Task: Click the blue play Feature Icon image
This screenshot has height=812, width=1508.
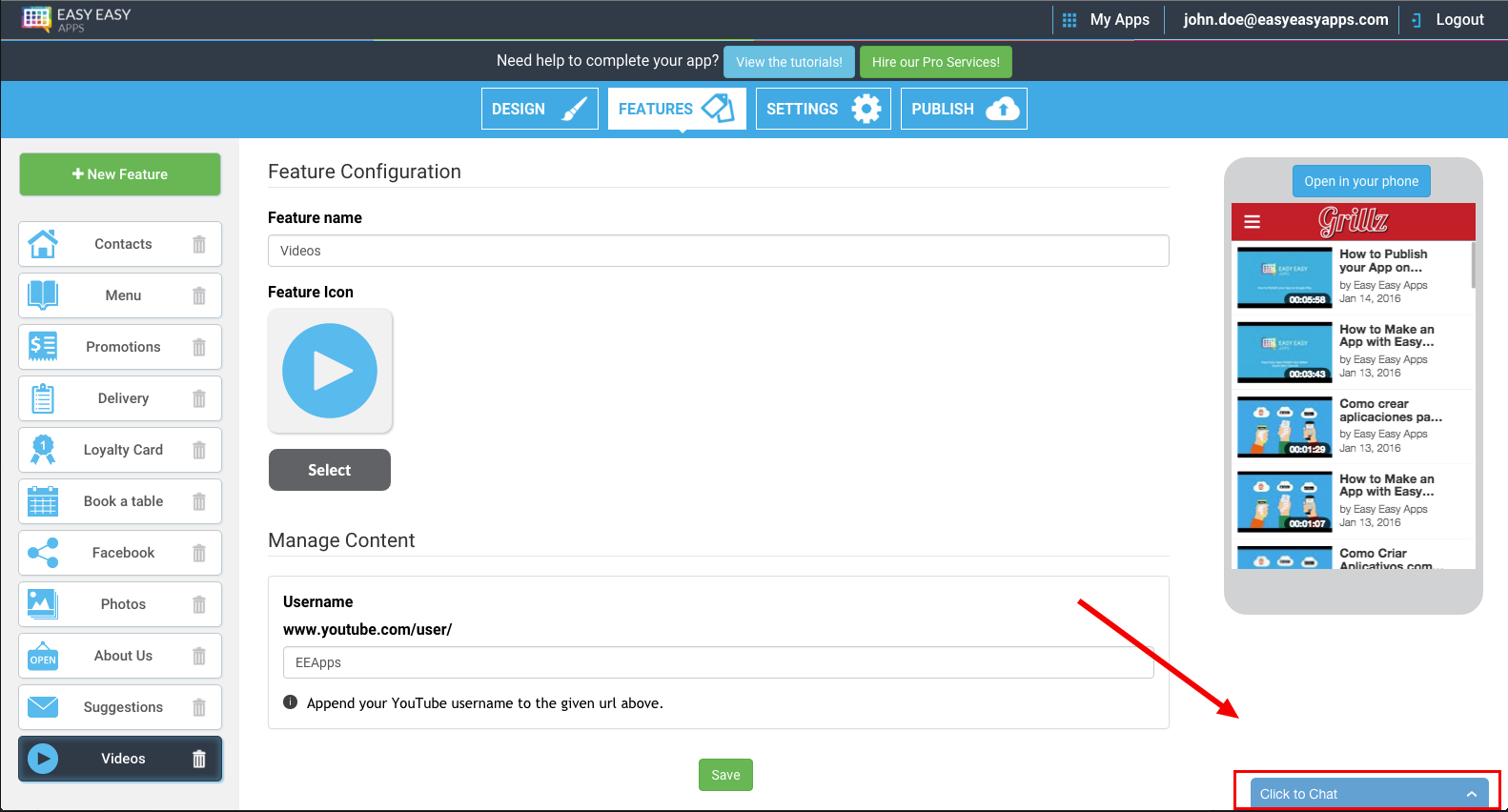Action: pyautogui.click(x=330, y=371)
